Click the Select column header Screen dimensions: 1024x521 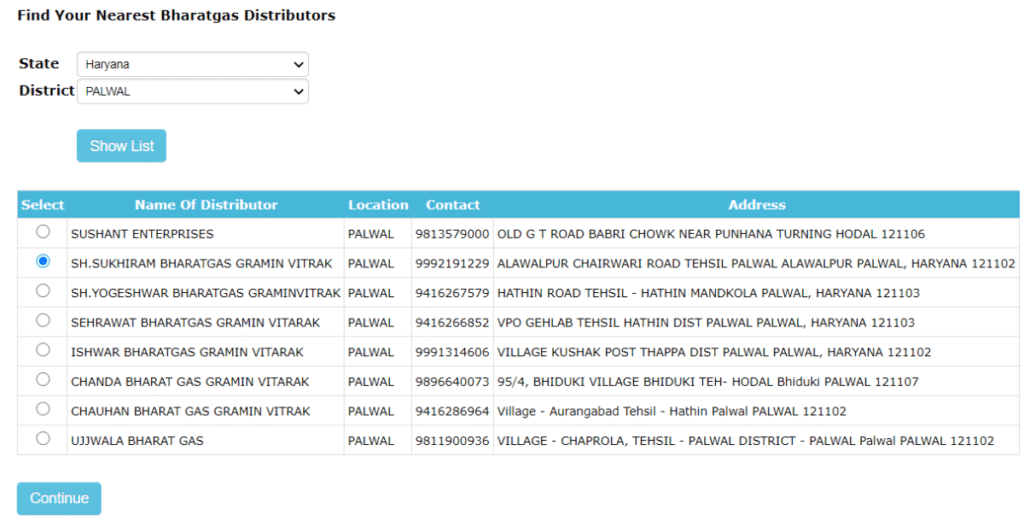click(x=42, y=205)
